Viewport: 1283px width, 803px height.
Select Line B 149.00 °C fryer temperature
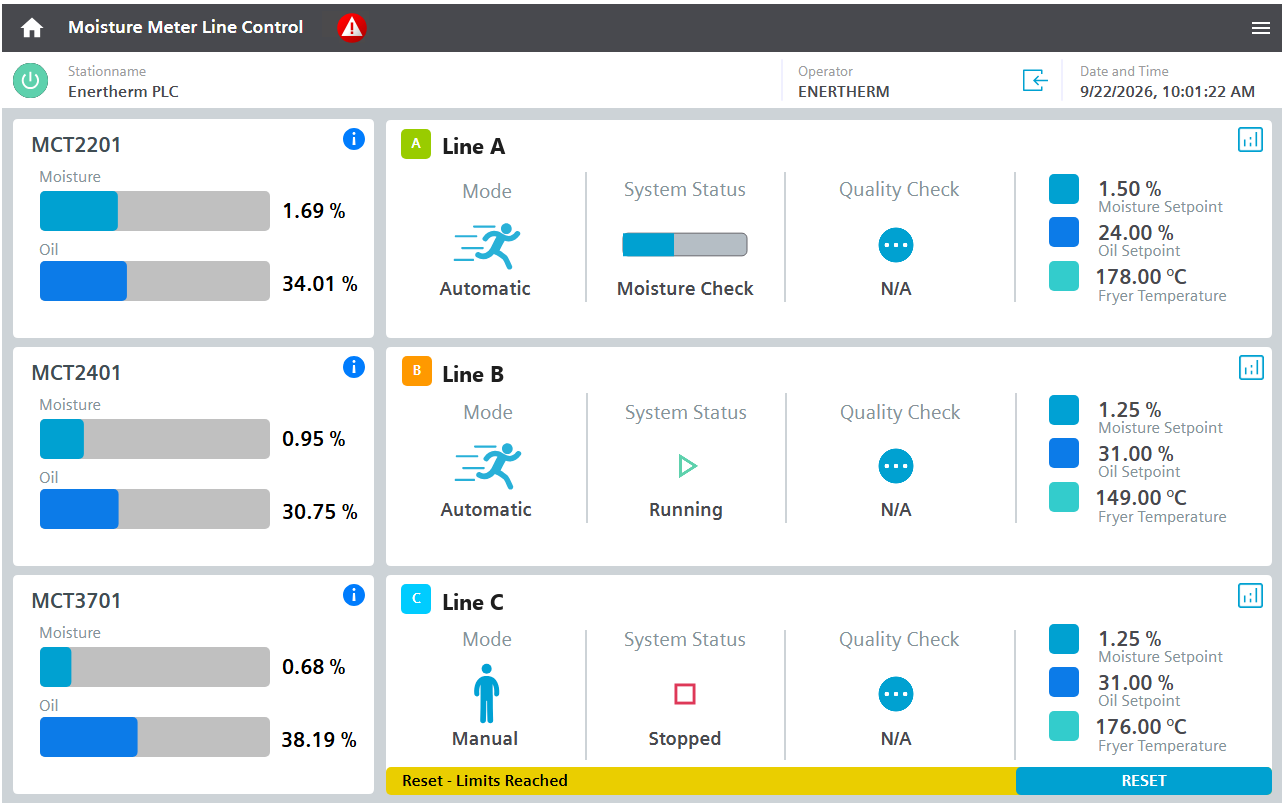1141,497
